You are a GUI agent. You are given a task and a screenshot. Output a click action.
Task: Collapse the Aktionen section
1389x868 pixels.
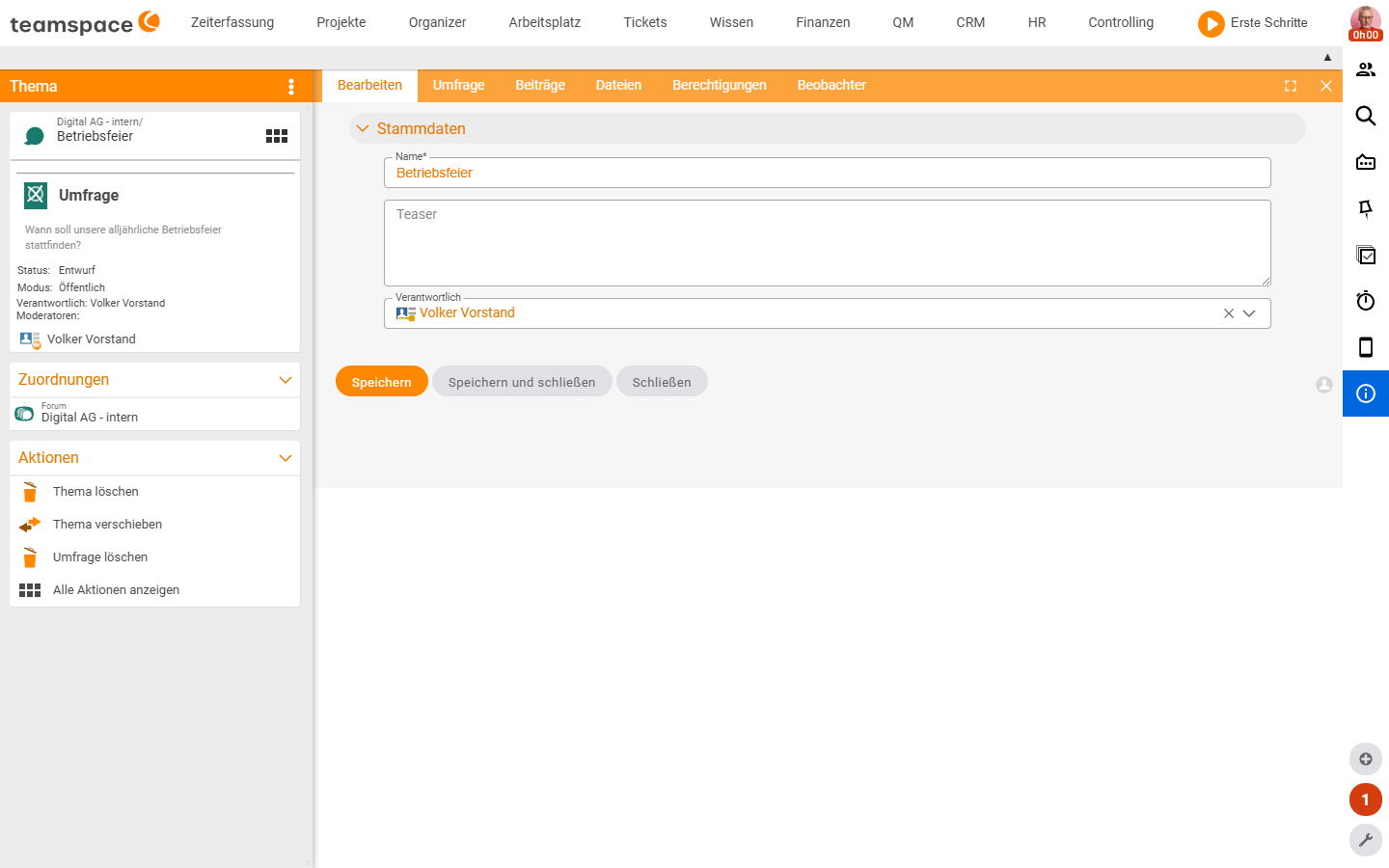pos(286,458)
